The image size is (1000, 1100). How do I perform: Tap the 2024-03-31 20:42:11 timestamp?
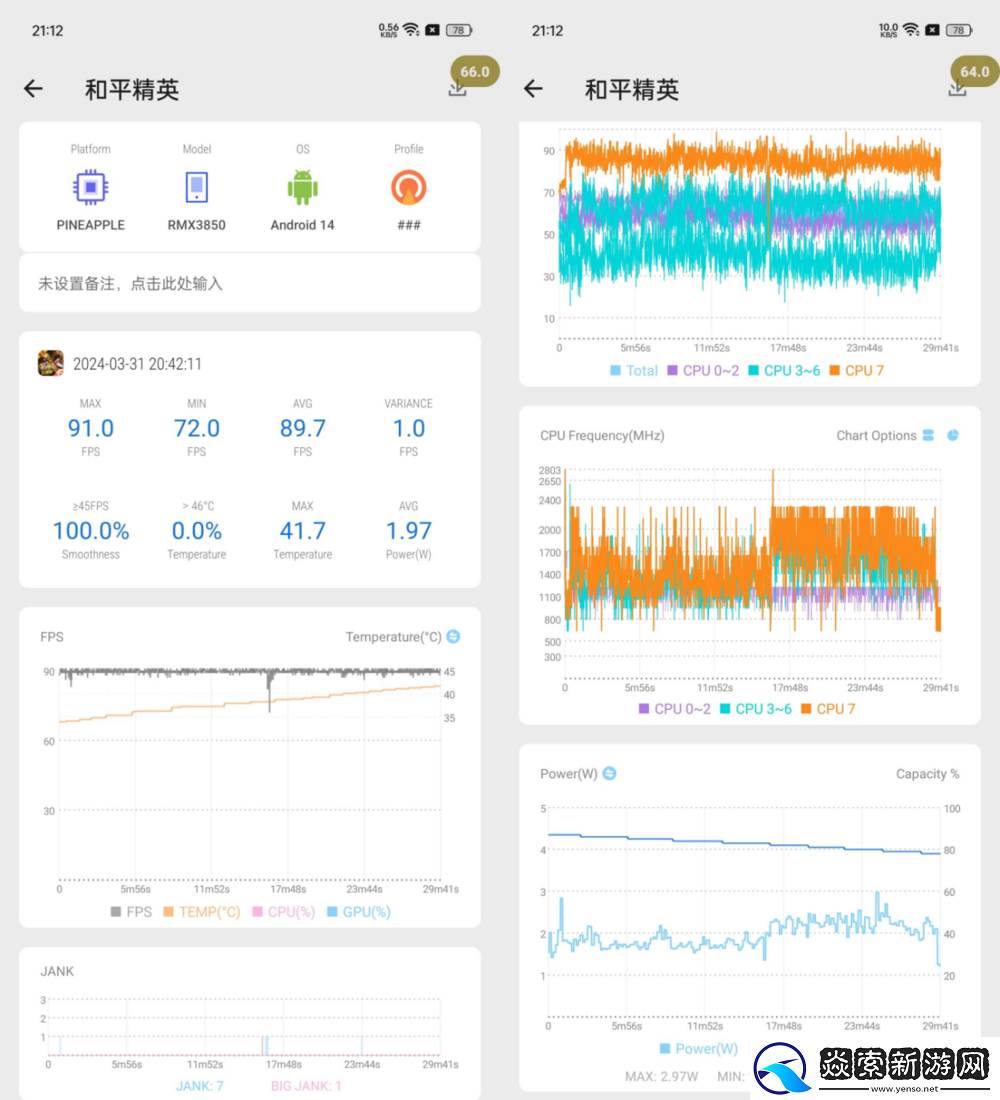tap(138, 364)
